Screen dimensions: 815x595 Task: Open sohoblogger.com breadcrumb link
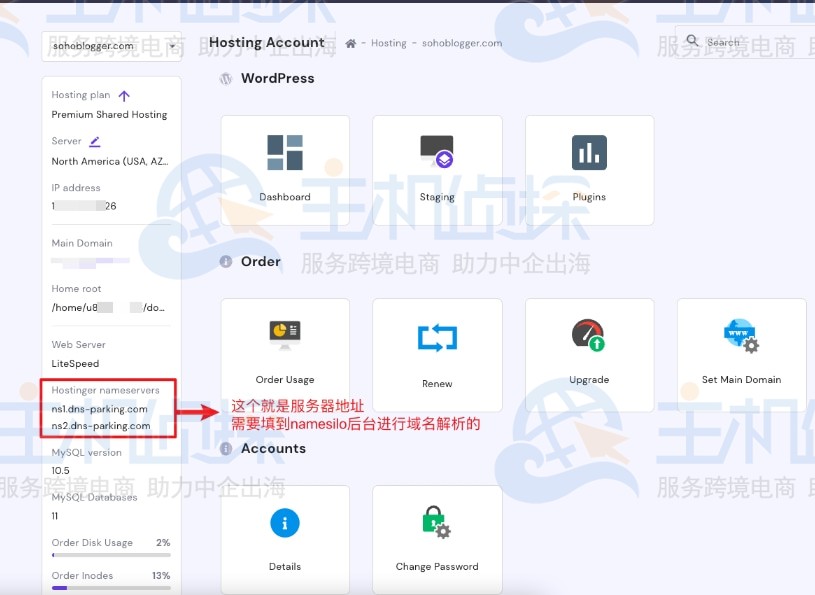click(462, 43)
